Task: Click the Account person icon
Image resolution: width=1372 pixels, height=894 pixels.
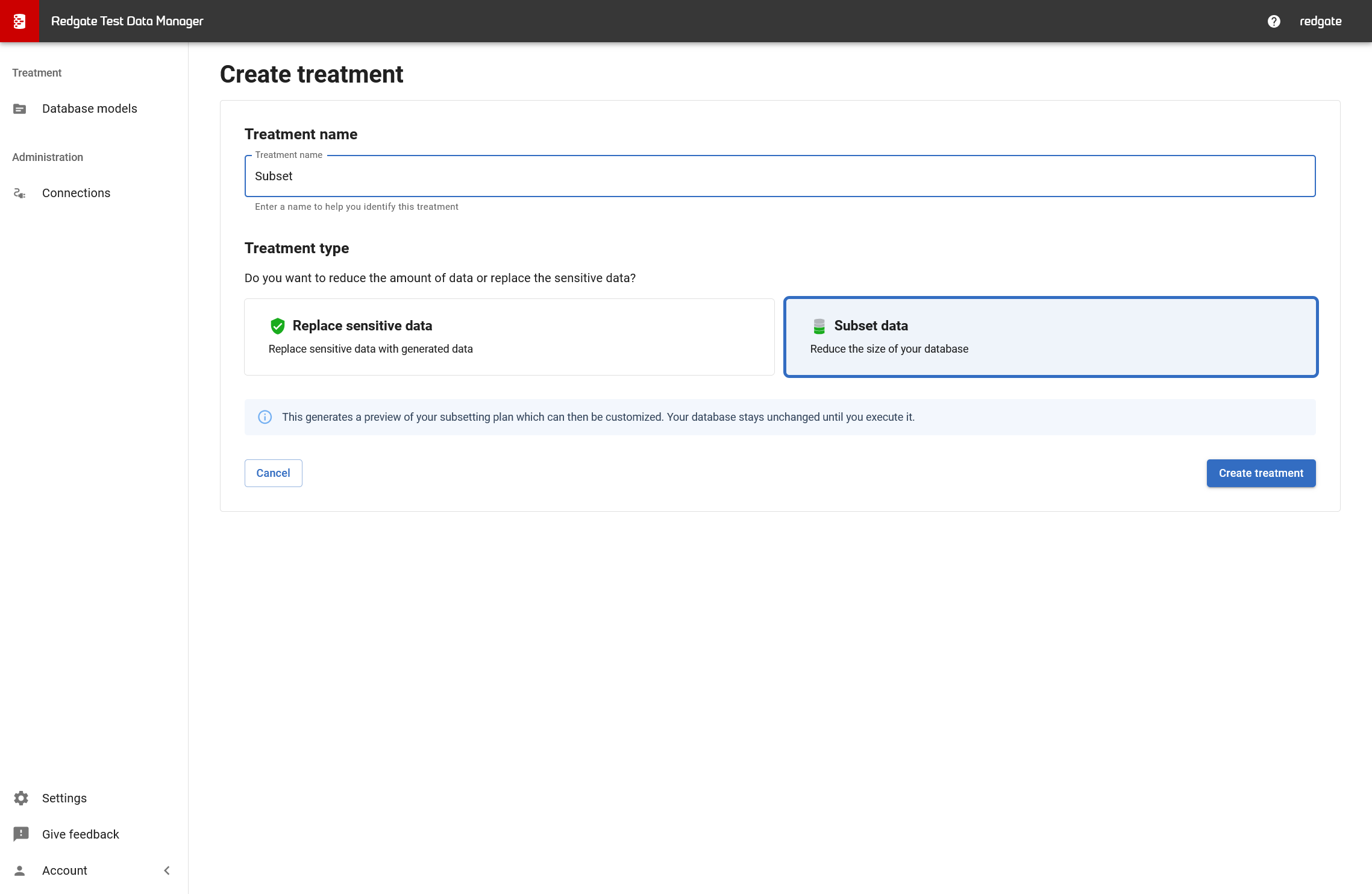Action: 20,870
